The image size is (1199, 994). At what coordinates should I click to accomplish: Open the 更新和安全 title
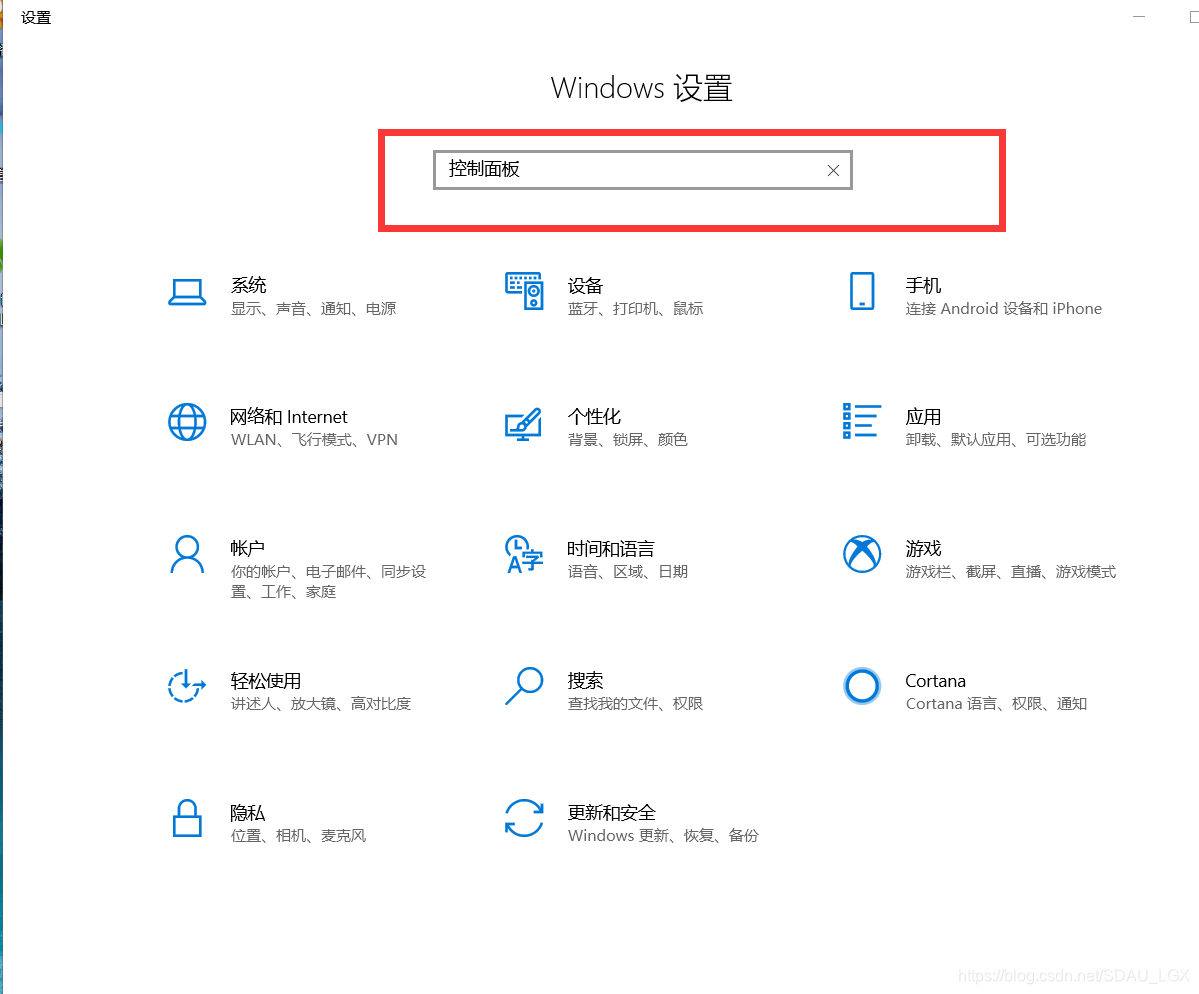pos(611,813)
